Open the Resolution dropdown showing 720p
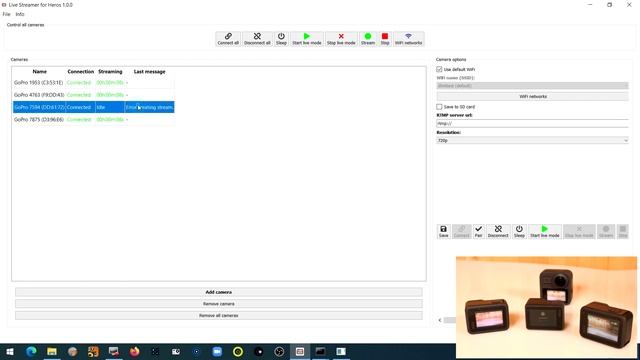The width and height of the screenshot is (640, 360). [x=532, y=140]
